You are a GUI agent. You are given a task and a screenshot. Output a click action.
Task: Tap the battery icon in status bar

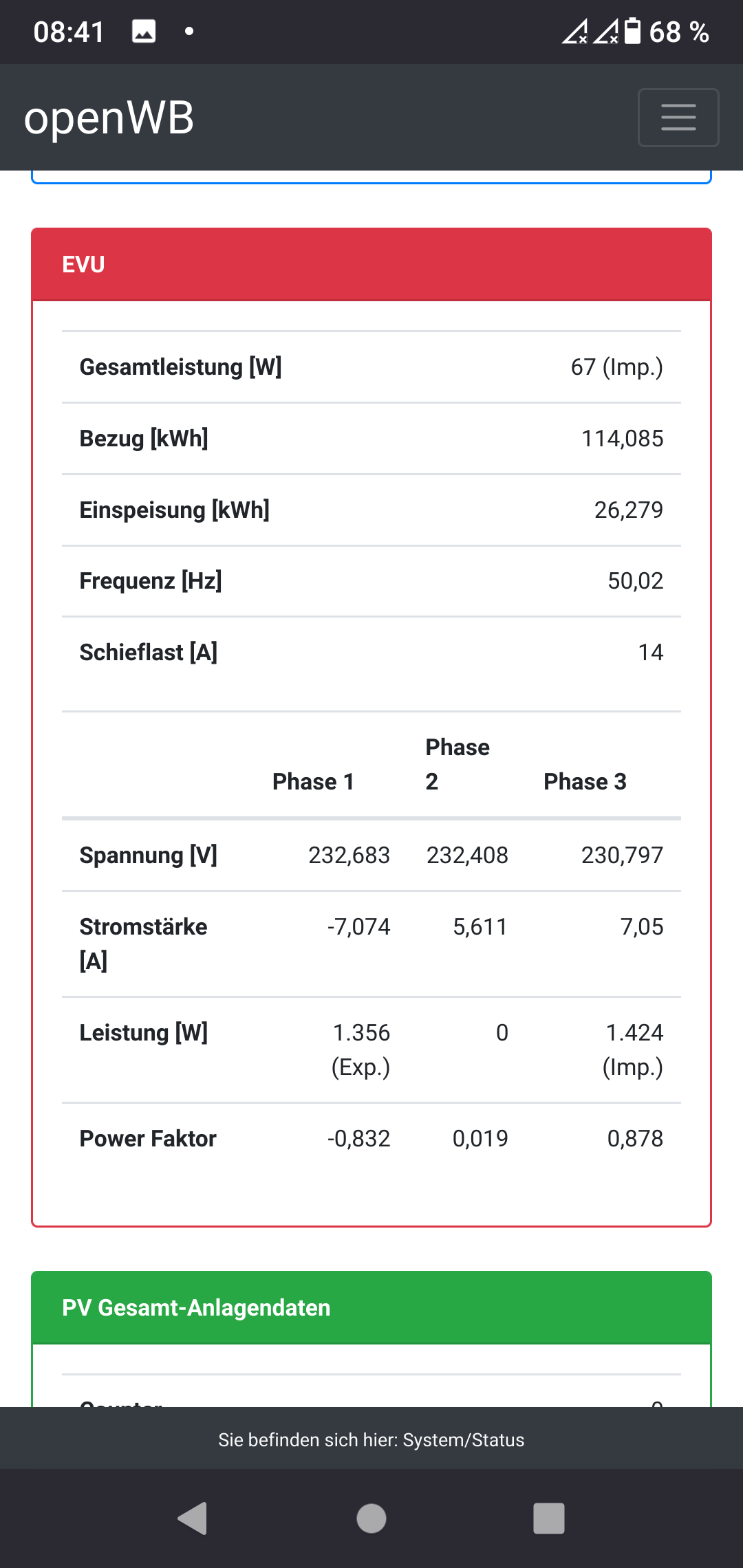[632, 32]
